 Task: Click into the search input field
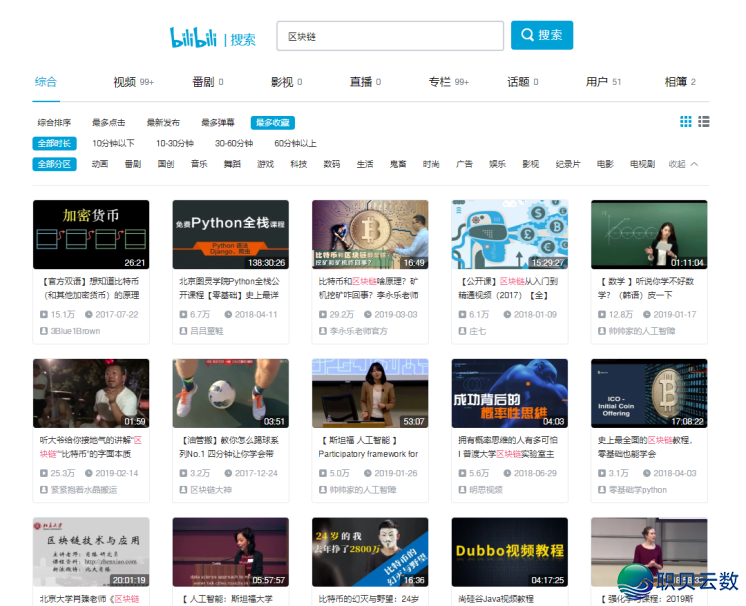coord(390,36)
